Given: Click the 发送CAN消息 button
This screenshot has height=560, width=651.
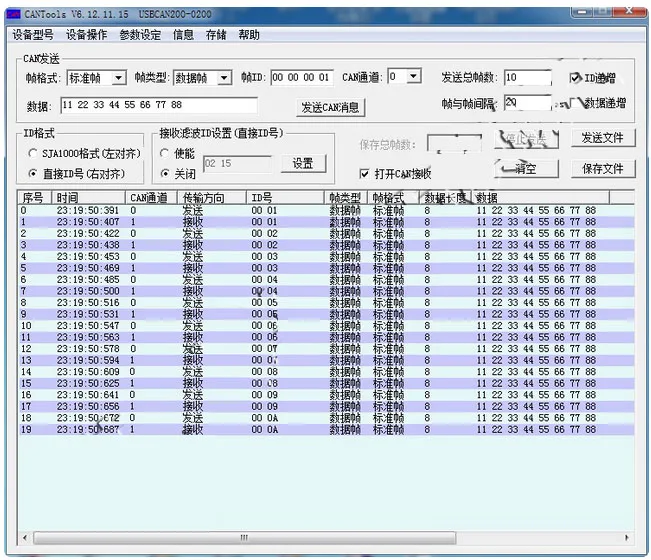Looking at the screenshot, I should tap(330, 108).
